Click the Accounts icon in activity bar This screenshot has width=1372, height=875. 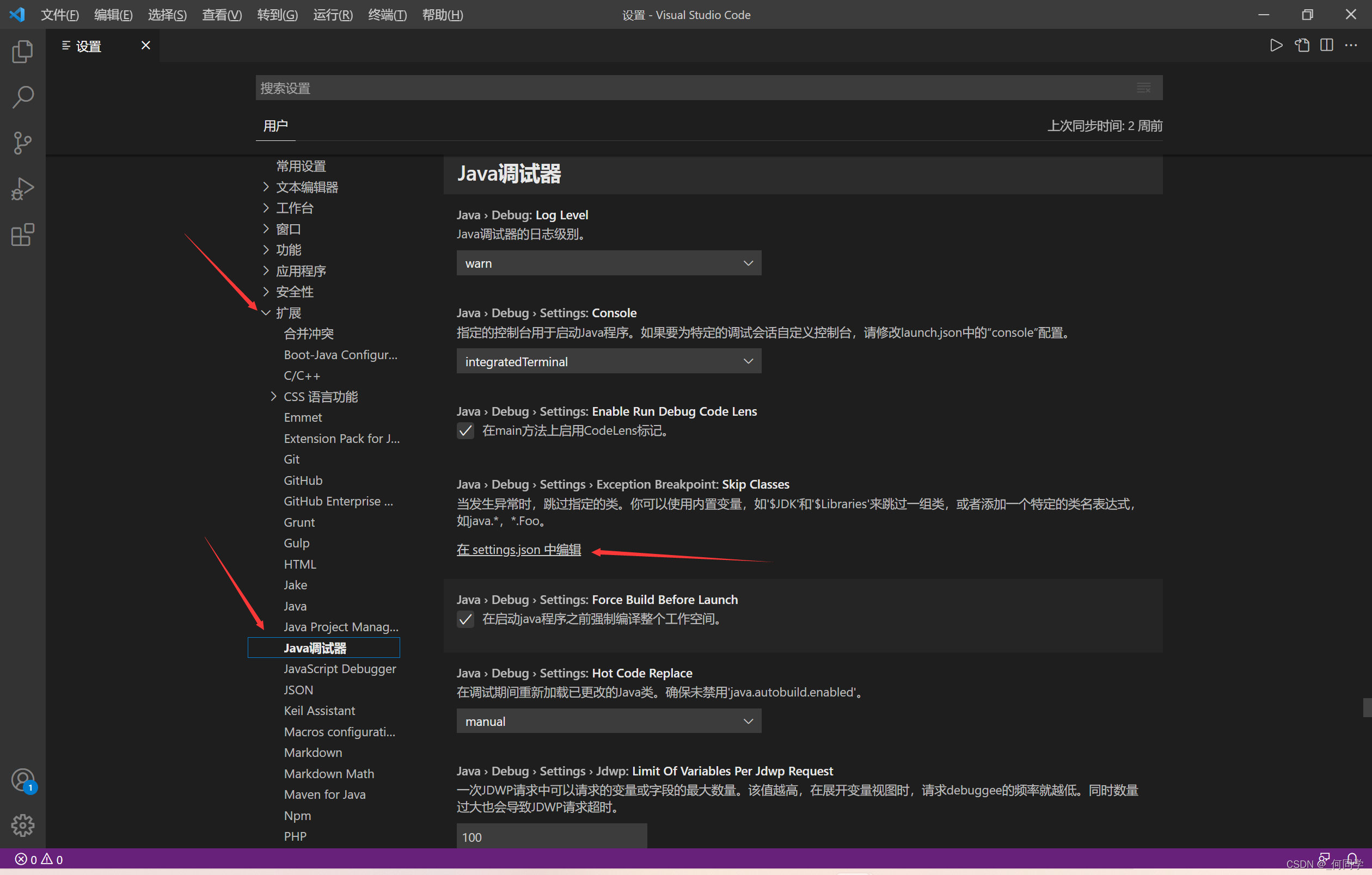tap(22, 779)
